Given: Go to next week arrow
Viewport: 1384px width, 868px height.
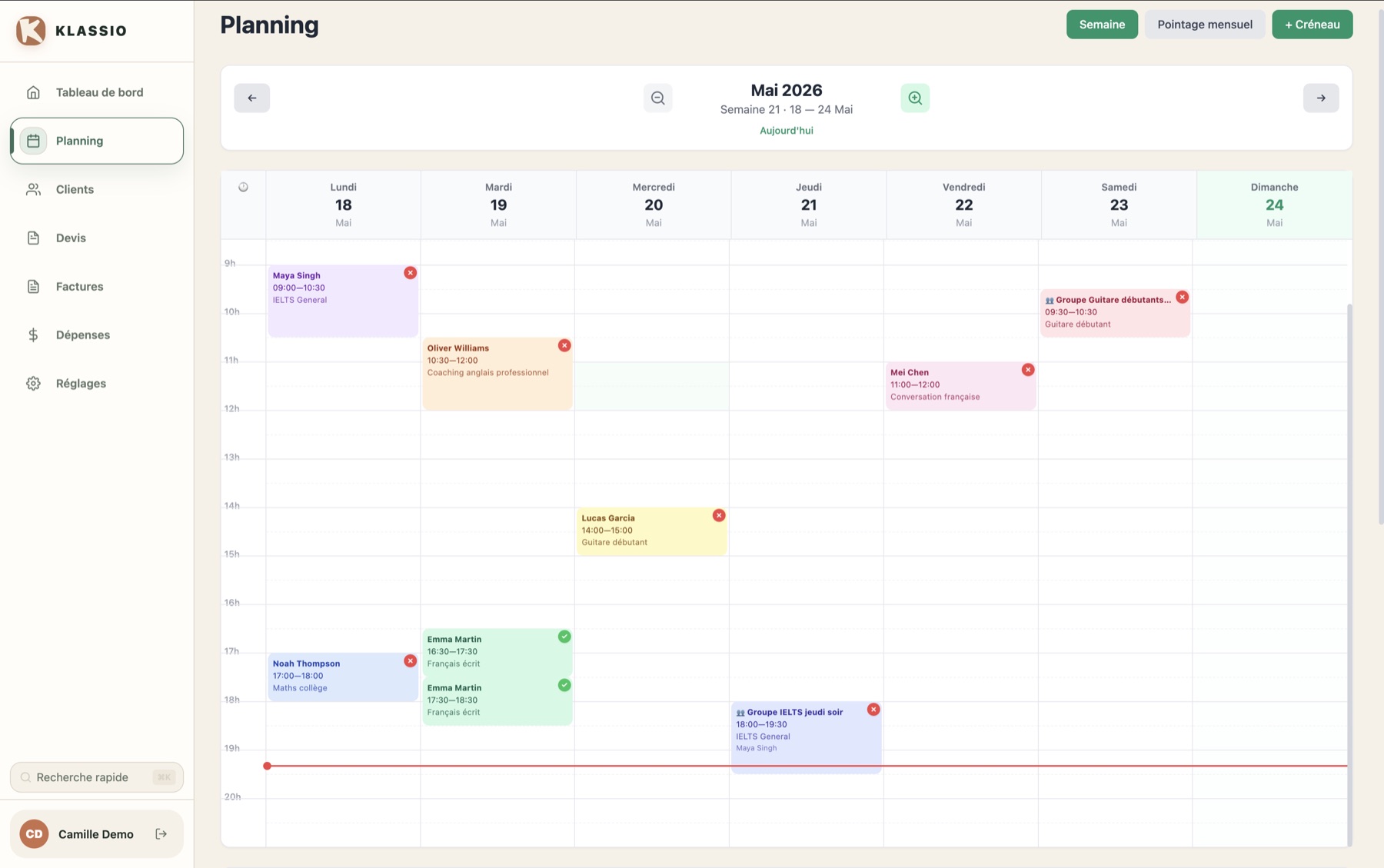Looking at the screenshot, I should 1321,98.
